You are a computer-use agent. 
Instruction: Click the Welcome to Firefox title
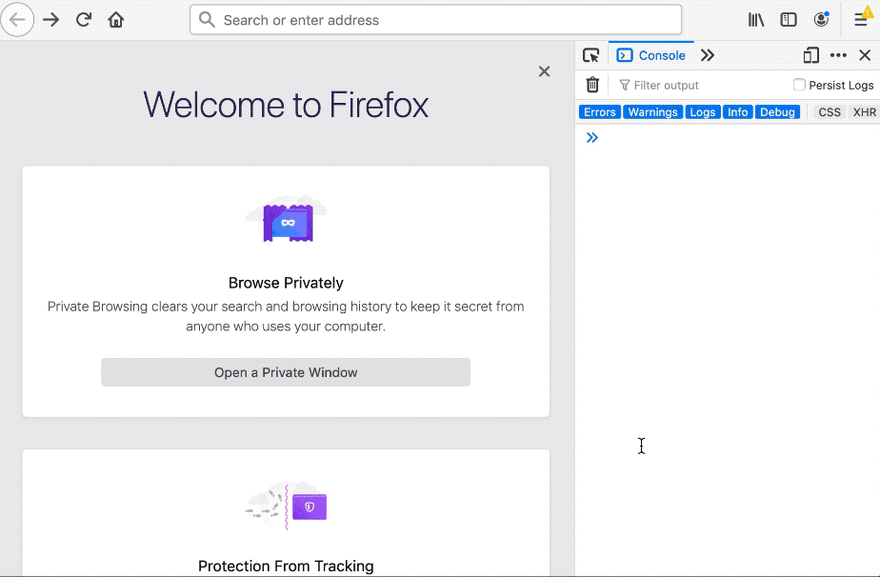click(x=286, y=104)
